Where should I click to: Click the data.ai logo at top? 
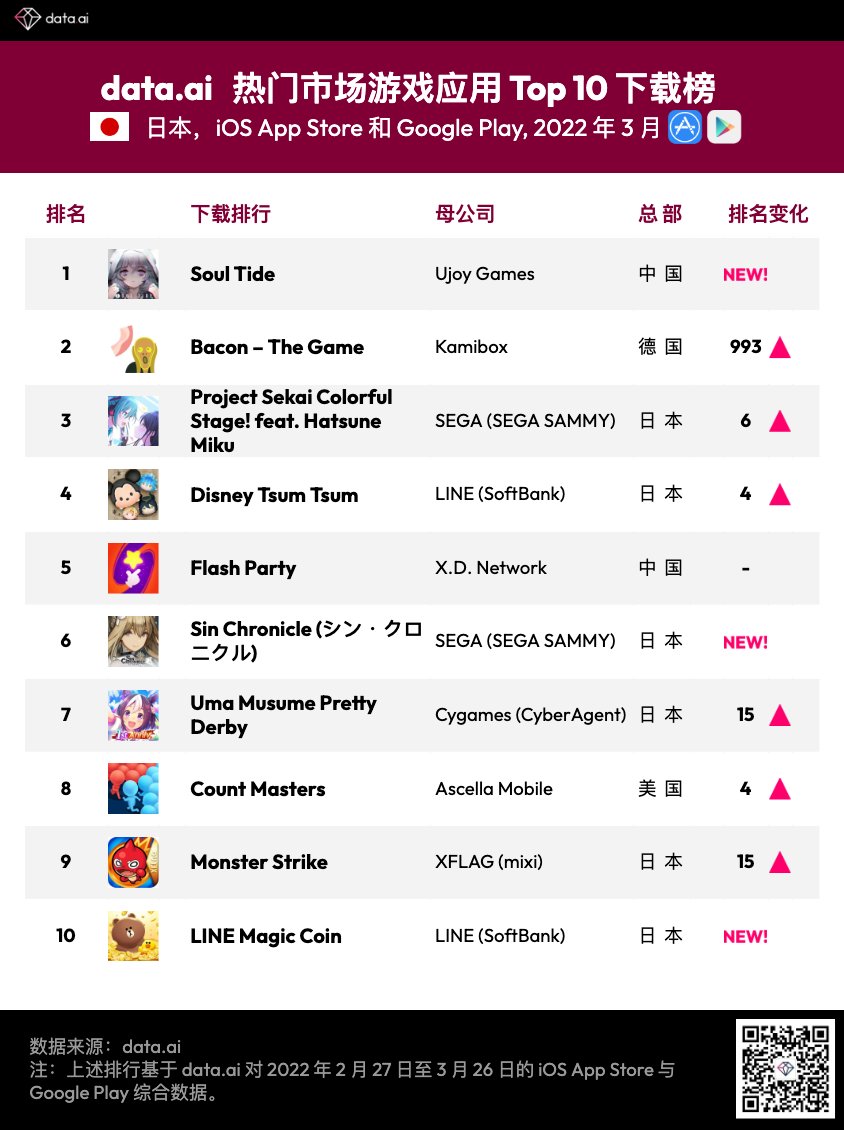coord(52,19)
